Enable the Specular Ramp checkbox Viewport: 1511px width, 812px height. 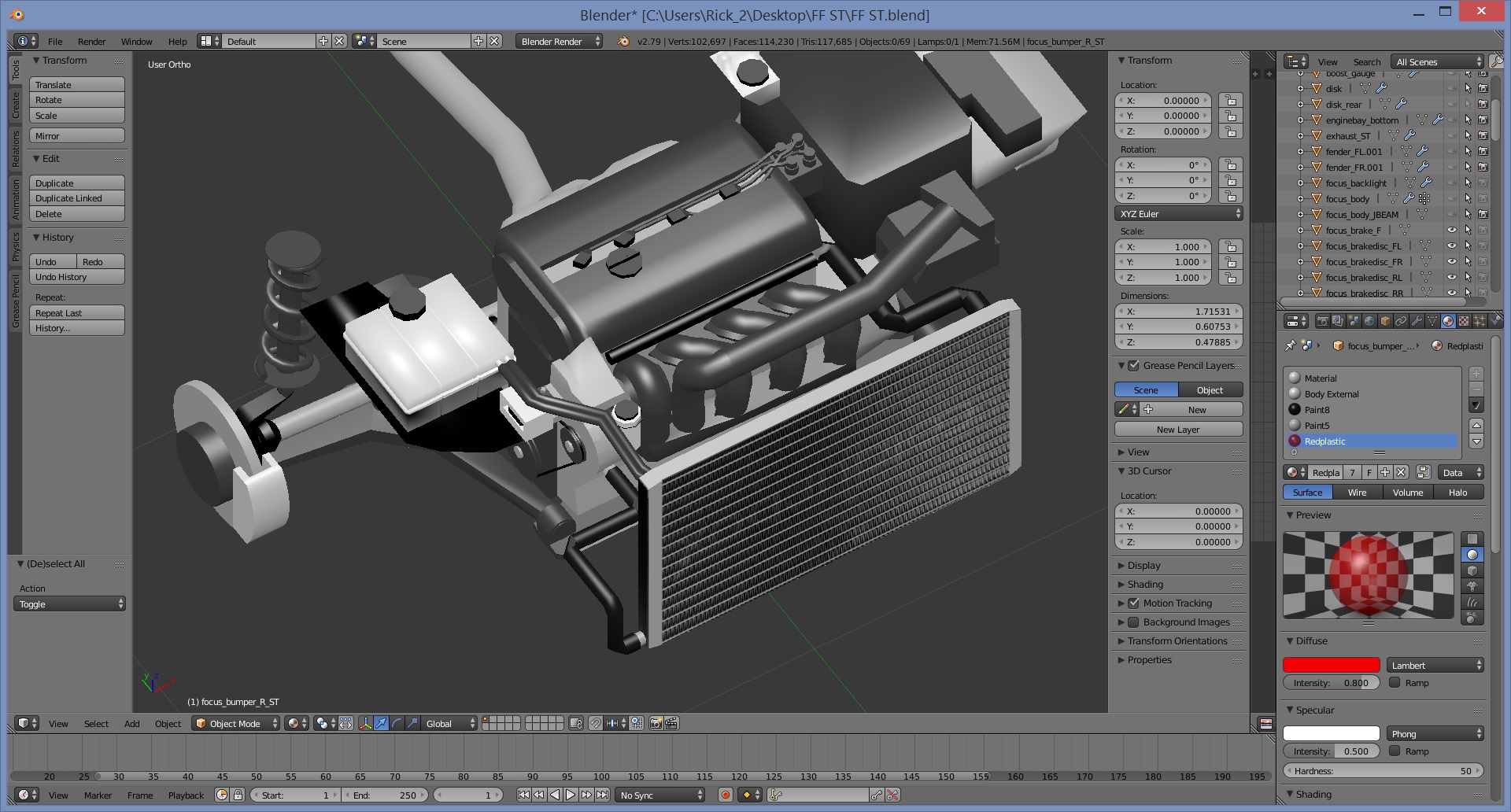pyautogui.click(x=1395, y=751)
